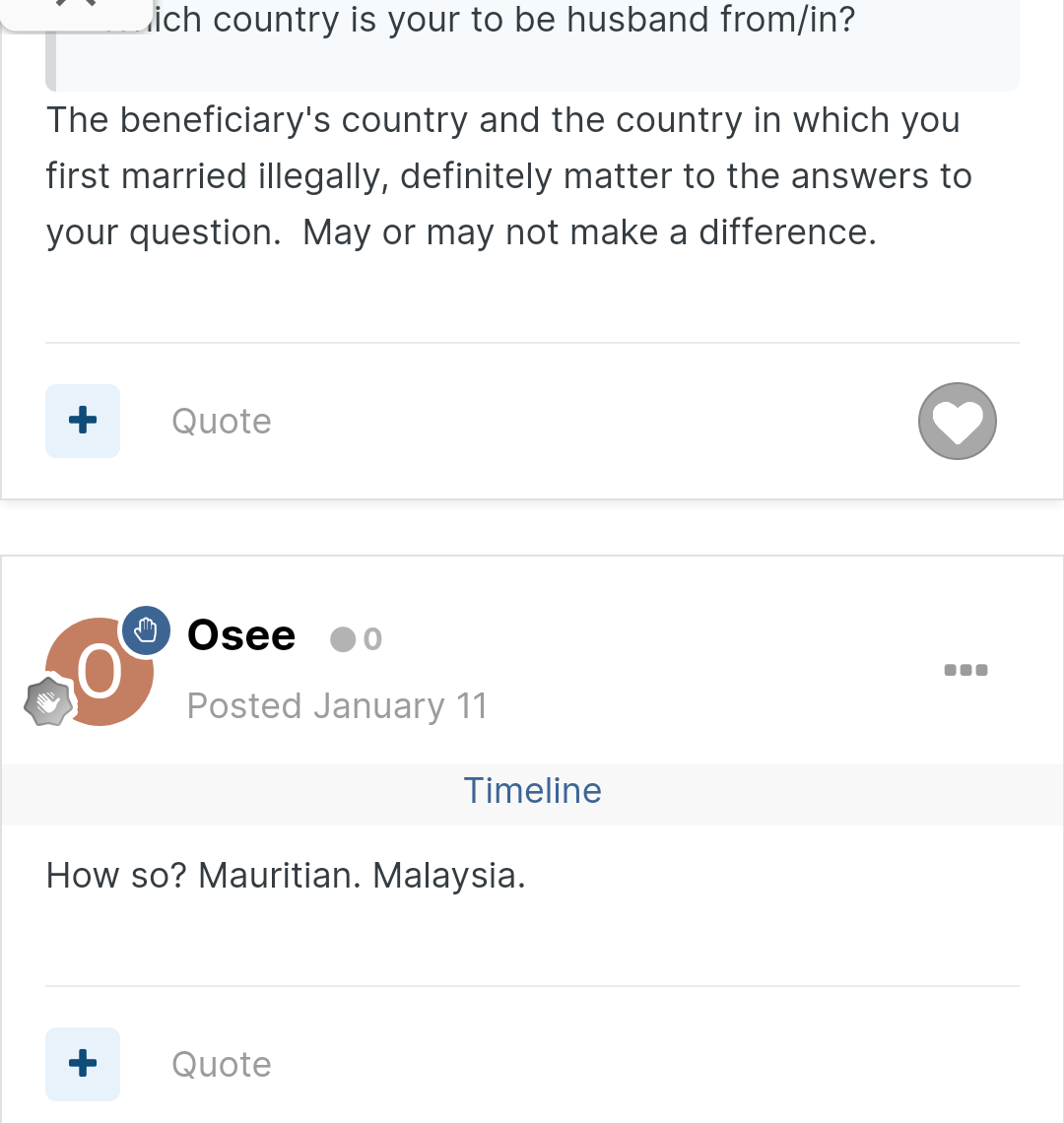Click the gray waving-hand rank badge
1064x1123 pixels.
48,701
